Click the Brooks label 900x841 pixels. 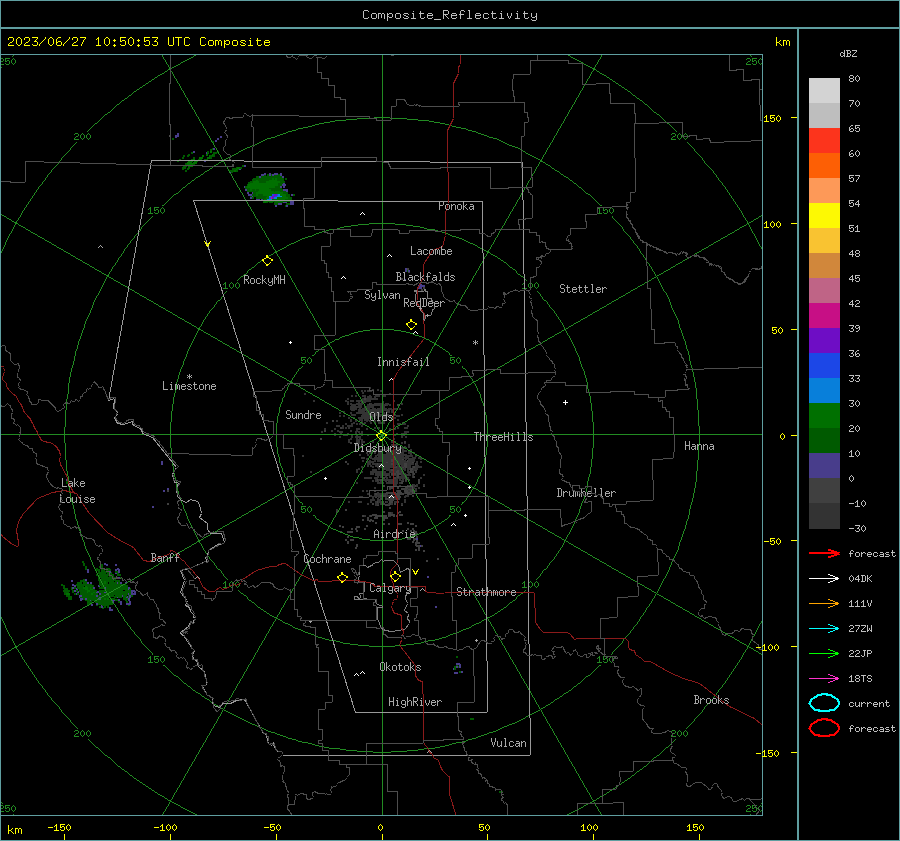711,700
